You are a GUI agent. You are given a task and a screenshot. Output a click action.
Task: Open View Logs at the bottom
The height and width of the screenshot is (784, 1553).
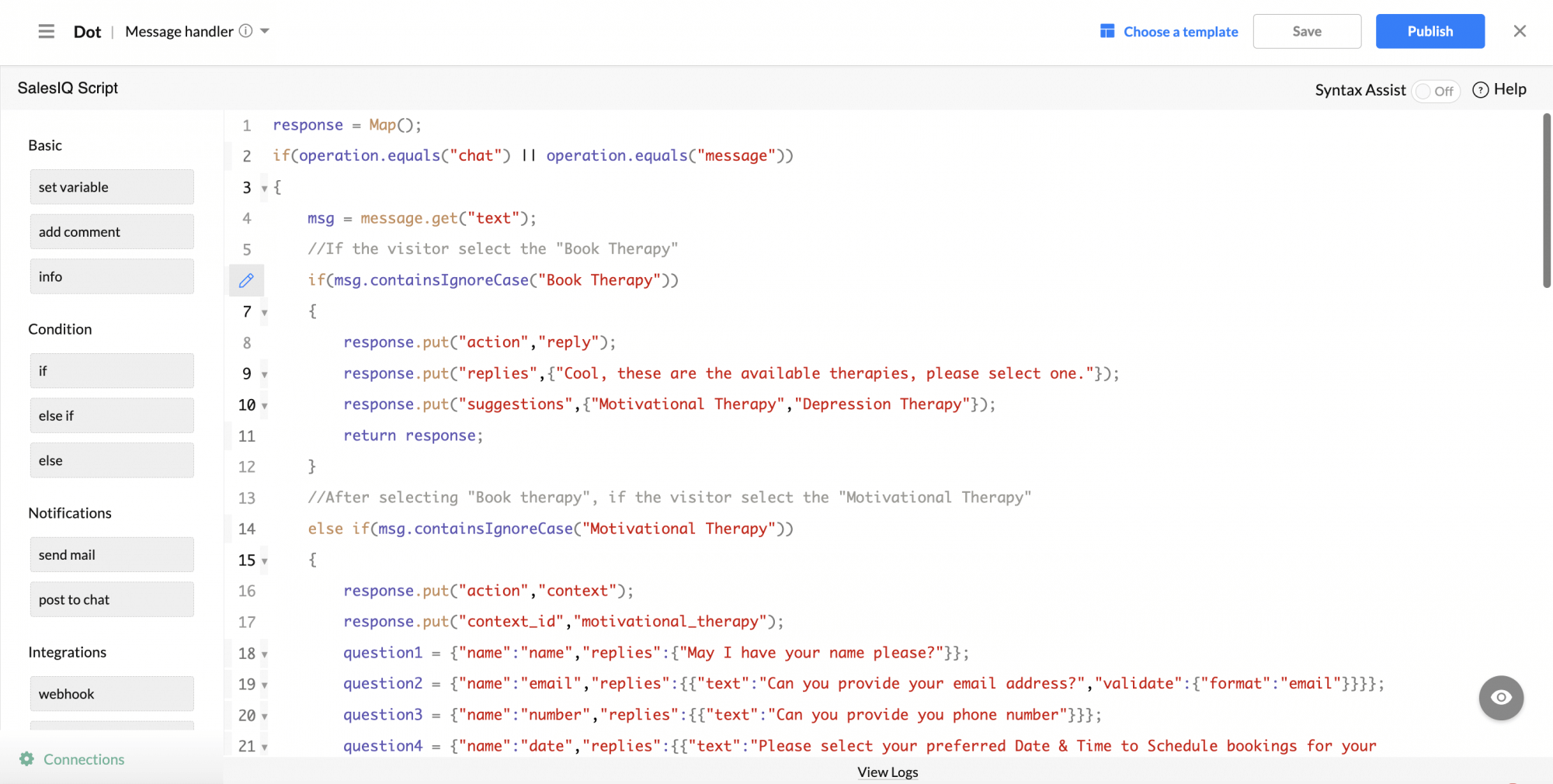pyautogui.click(x=887, y=772)
